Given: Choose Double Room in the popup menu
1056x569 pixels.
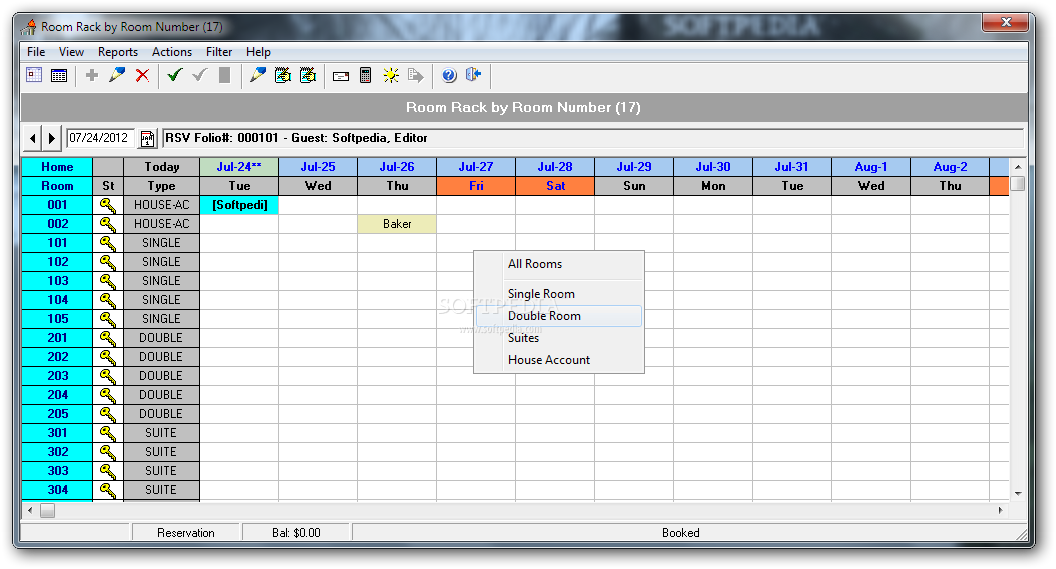Looking at the screenshot, I should coord(559,316).
